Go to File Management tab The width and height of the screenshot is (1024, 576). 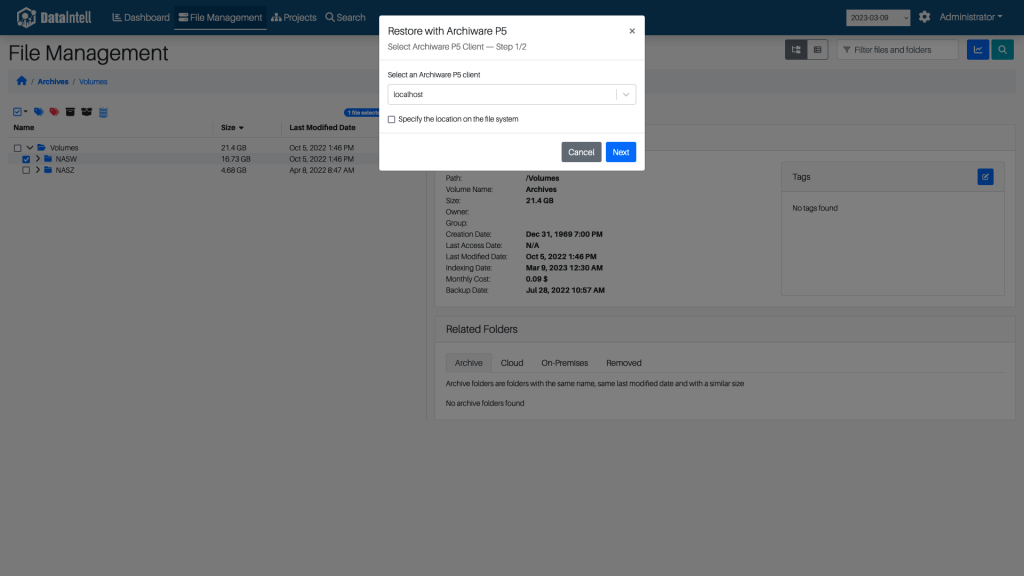click(220, 18)
